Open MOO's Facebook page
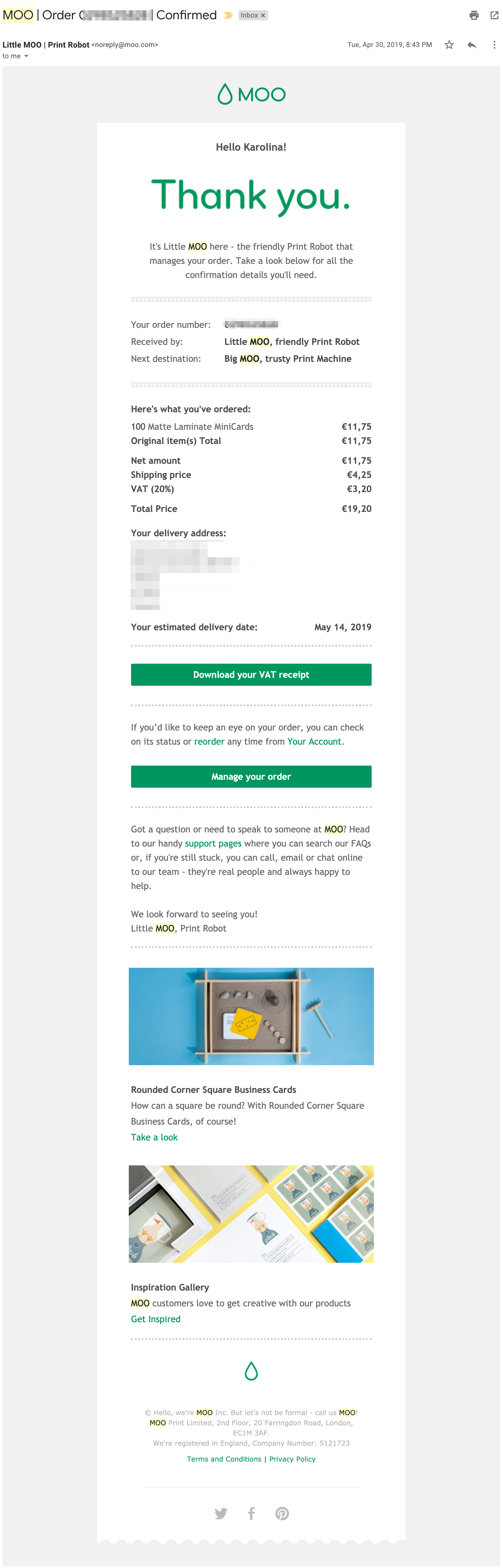This screenshot has width=503, height=1568. click(251, 1514)
